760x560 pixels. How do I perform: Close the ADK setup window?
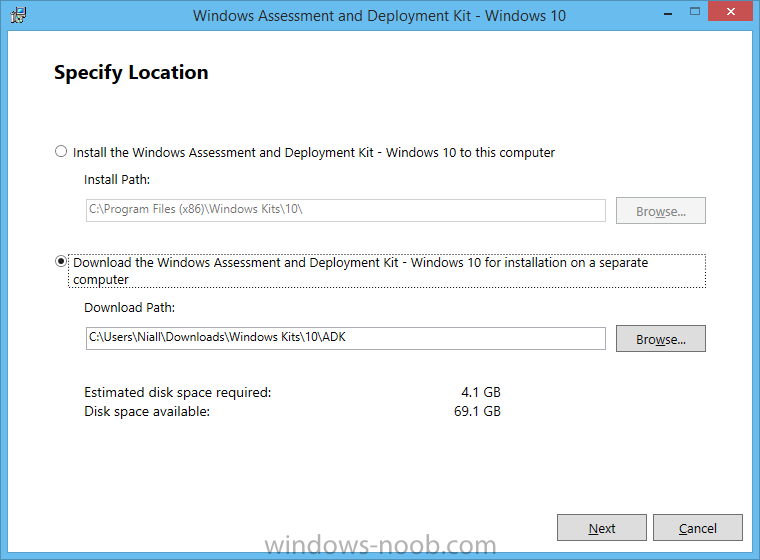[x=731, y=11]
